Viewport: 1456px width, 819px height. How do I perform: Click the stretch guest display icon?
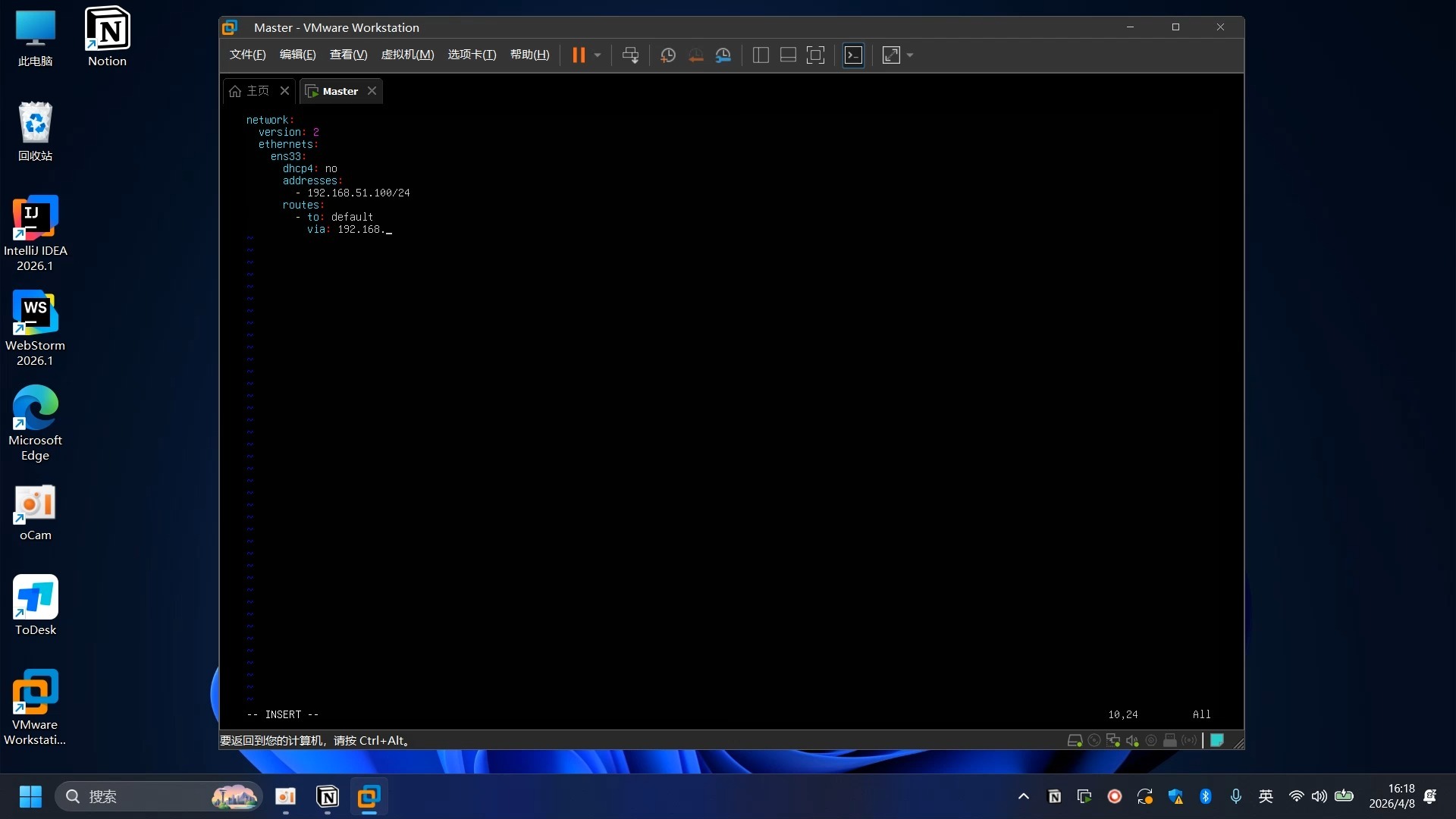click(x=891, y=55)
